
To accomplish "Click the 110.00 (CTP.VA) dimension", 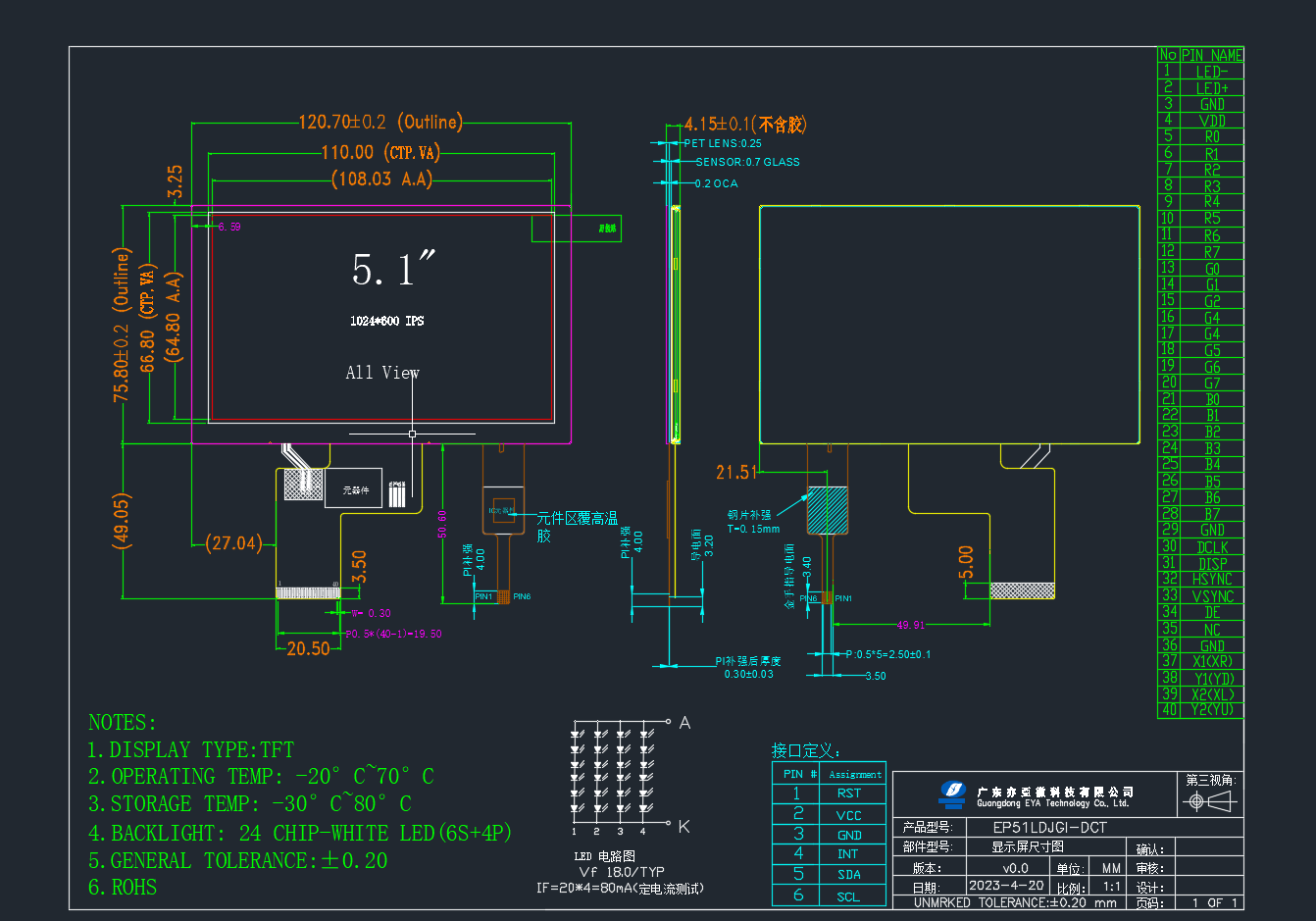I will coord(380,152).
